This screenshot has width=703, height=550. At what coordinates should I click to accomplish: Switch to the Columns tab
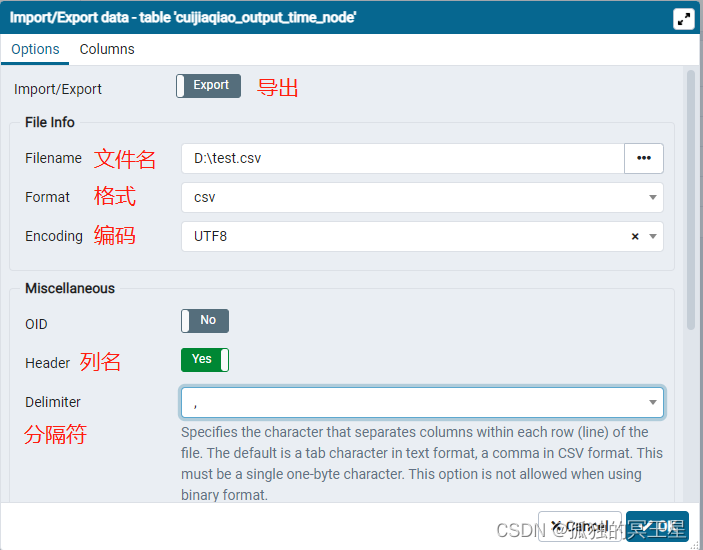pyautogui.click(x=107, y=49)
